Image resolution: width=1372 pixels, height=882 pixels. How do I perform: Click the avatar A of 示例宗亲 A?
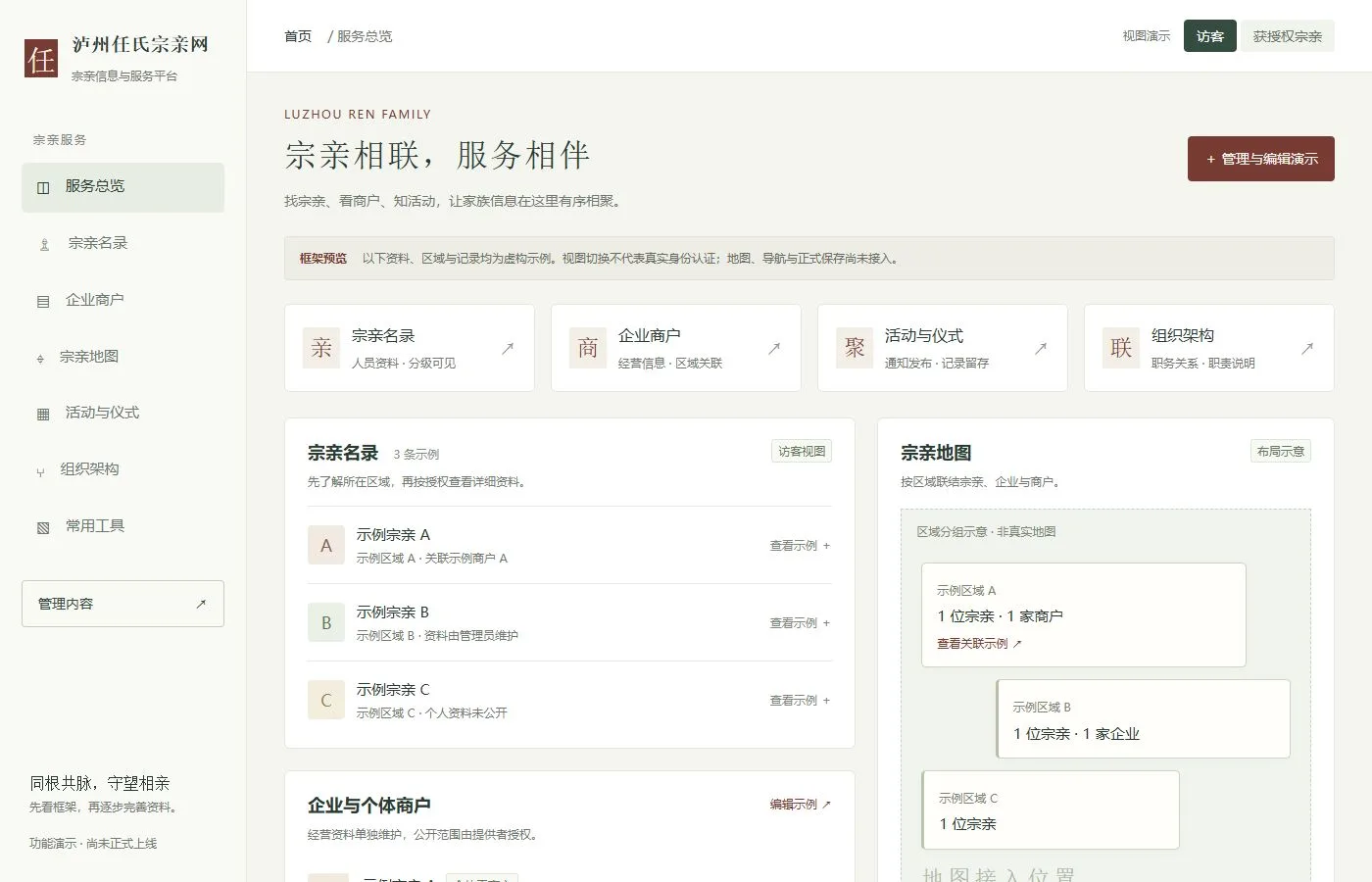[326, 546]
